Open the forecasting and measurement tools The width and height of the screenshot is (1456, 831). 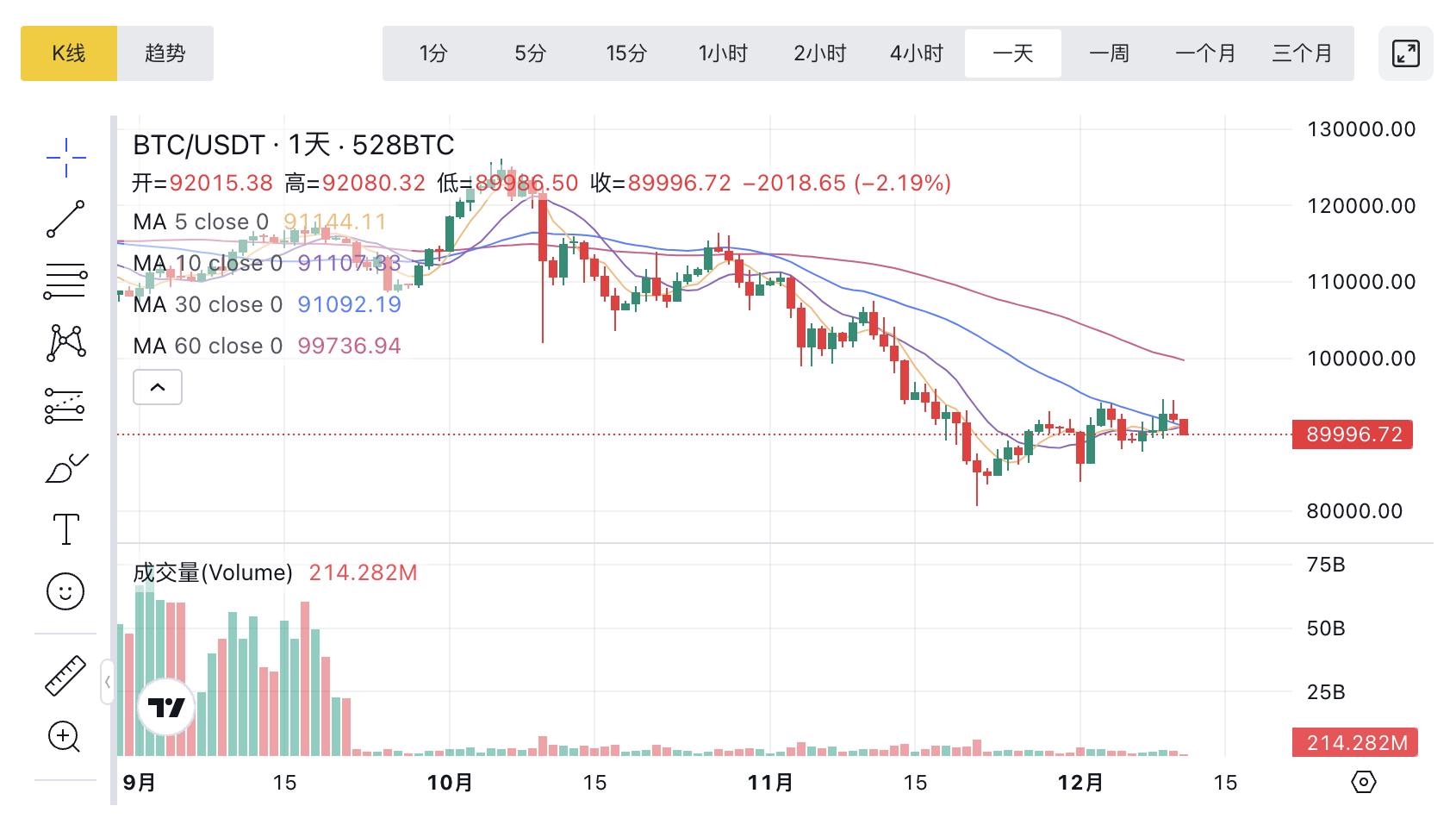coord(65,405)
